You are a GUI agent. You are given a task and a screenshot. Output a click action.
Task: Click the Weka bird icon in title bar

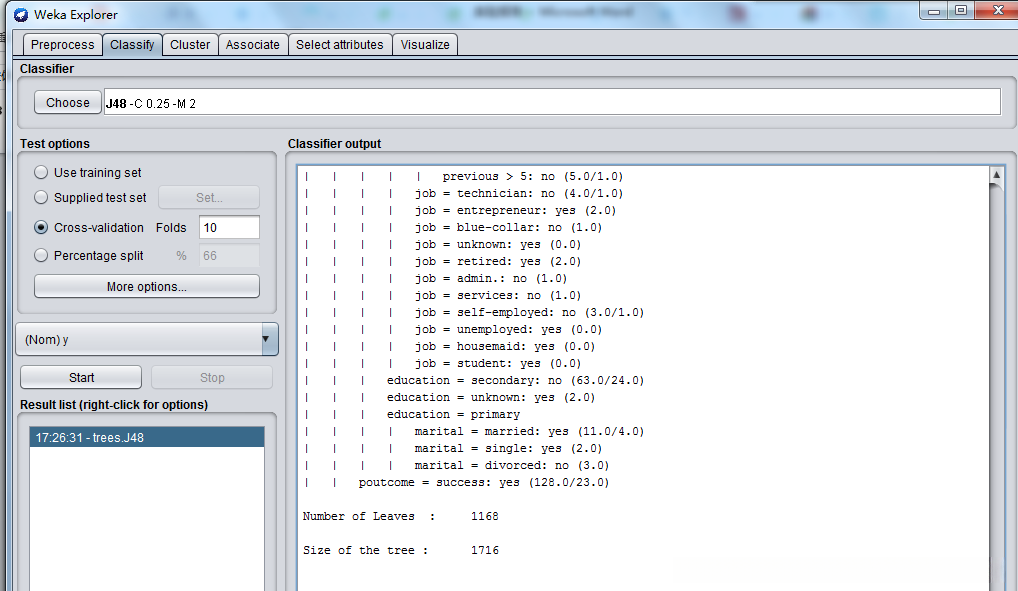(21, 14)
